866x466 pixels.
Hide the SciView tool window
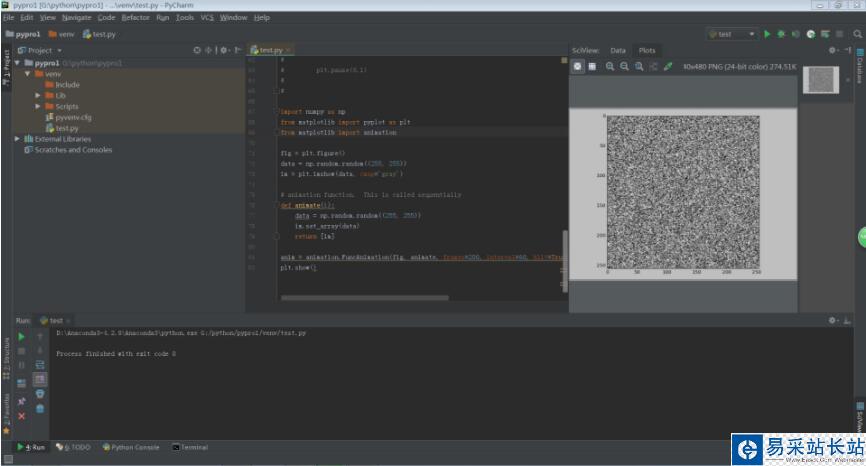[847, 50]
